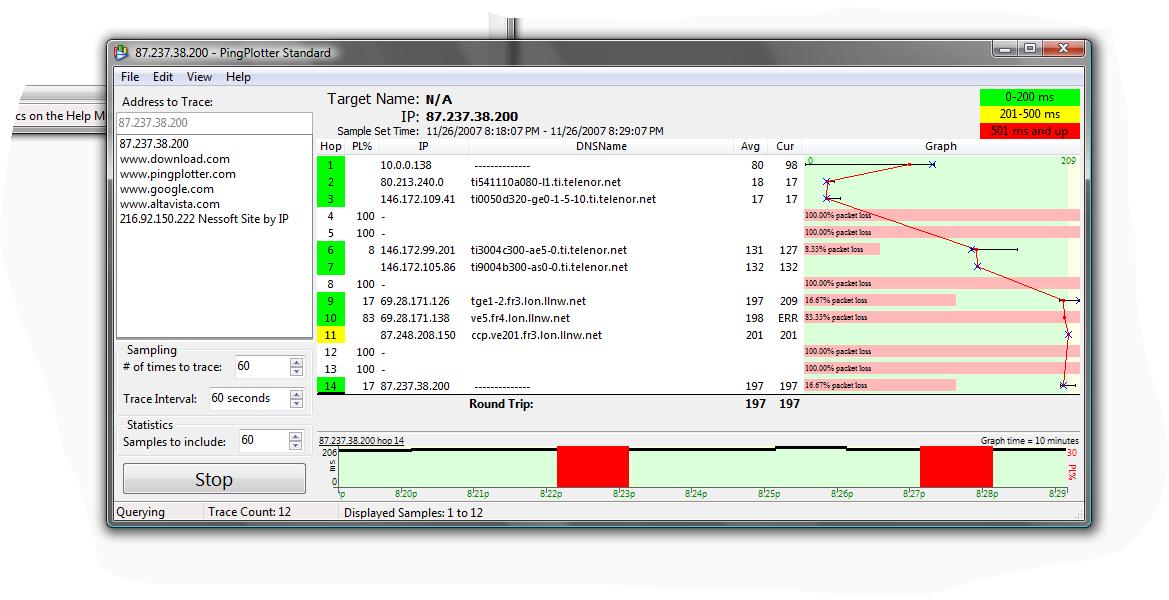This screenshot has height=600, width=1169.
Task: Click the Avg column header
Action: click(750, 146)
